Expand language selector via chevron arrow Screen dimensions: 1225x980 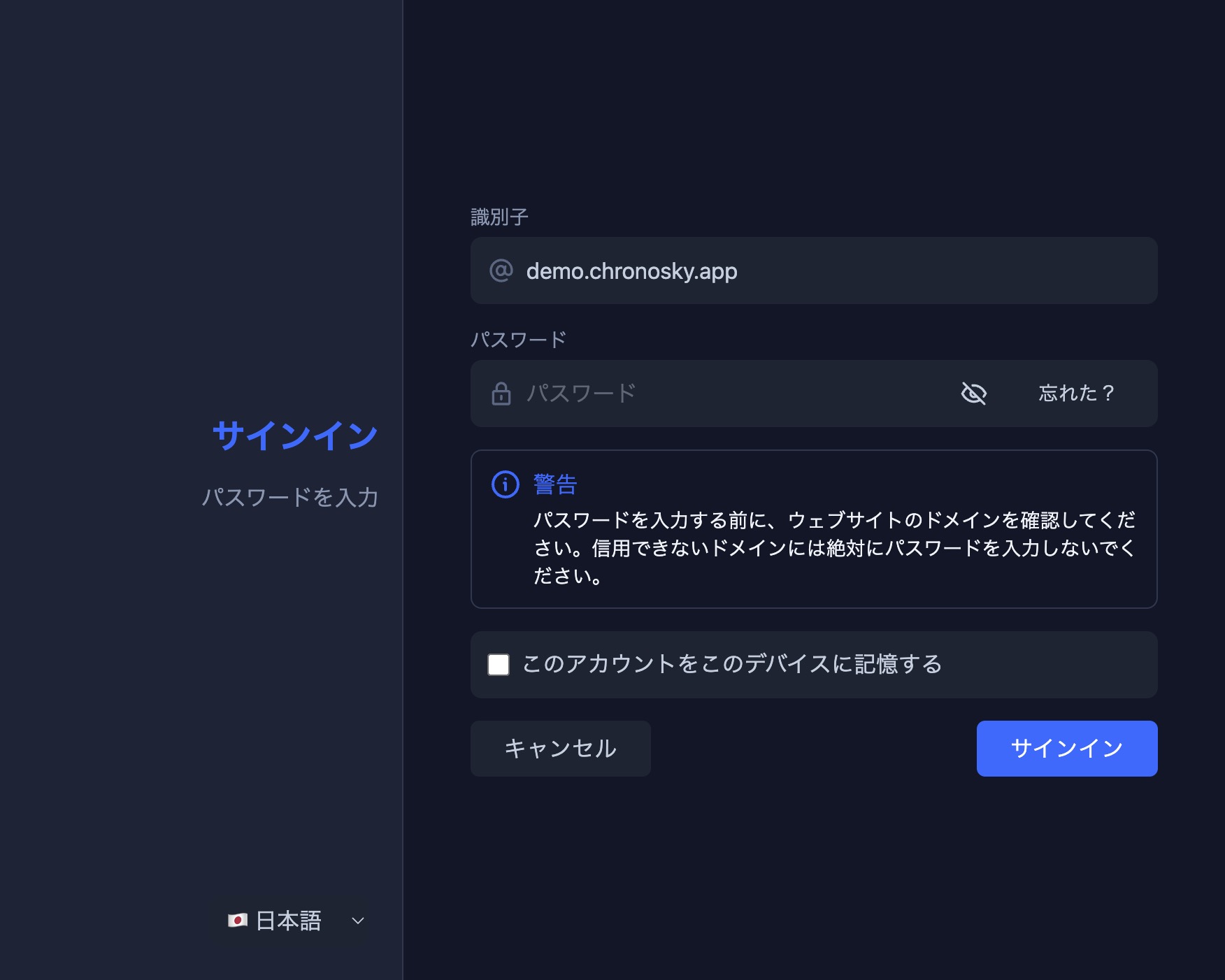pyautogui.click(x=358, y=921)
